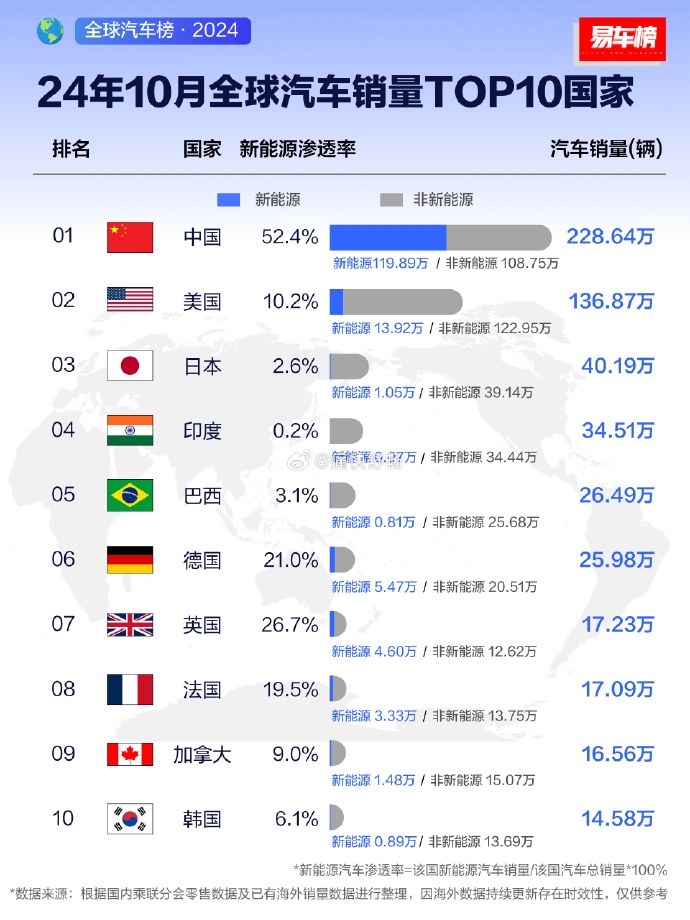Viewport: 690px width, 920px height.
Task: Click the Brazil flag icon
Action: pos(130,495)
